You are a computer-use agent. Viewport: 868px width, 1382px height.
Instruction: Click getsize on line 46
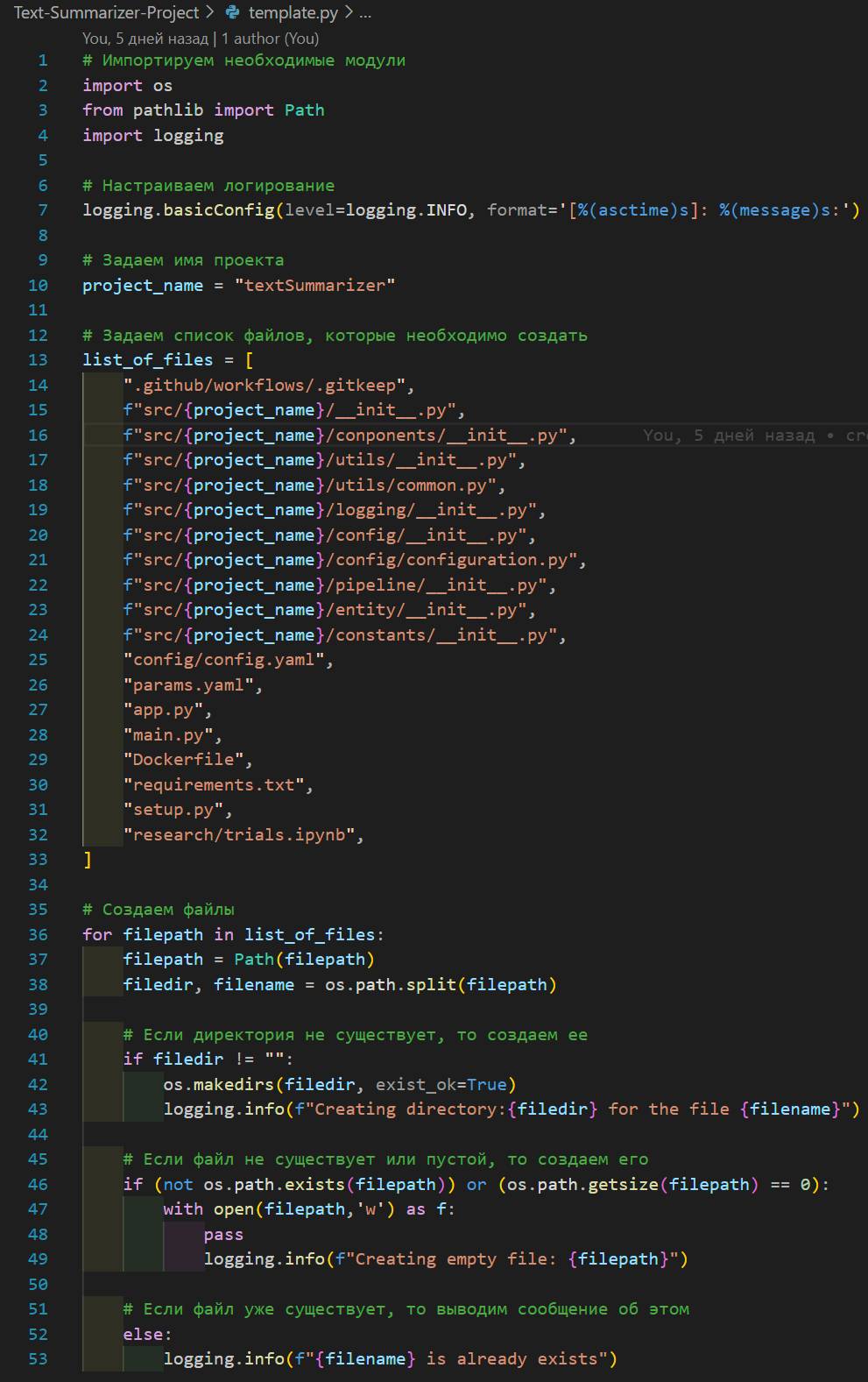tap(623, 1185)
